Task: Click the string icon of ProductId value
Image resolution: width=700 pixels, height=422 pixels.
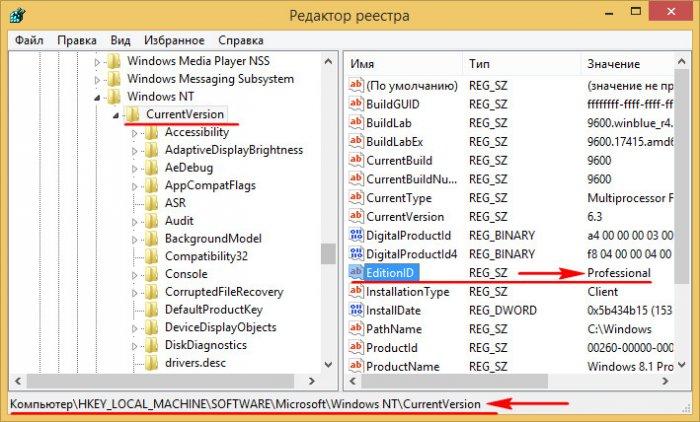Action: (356, 347)
